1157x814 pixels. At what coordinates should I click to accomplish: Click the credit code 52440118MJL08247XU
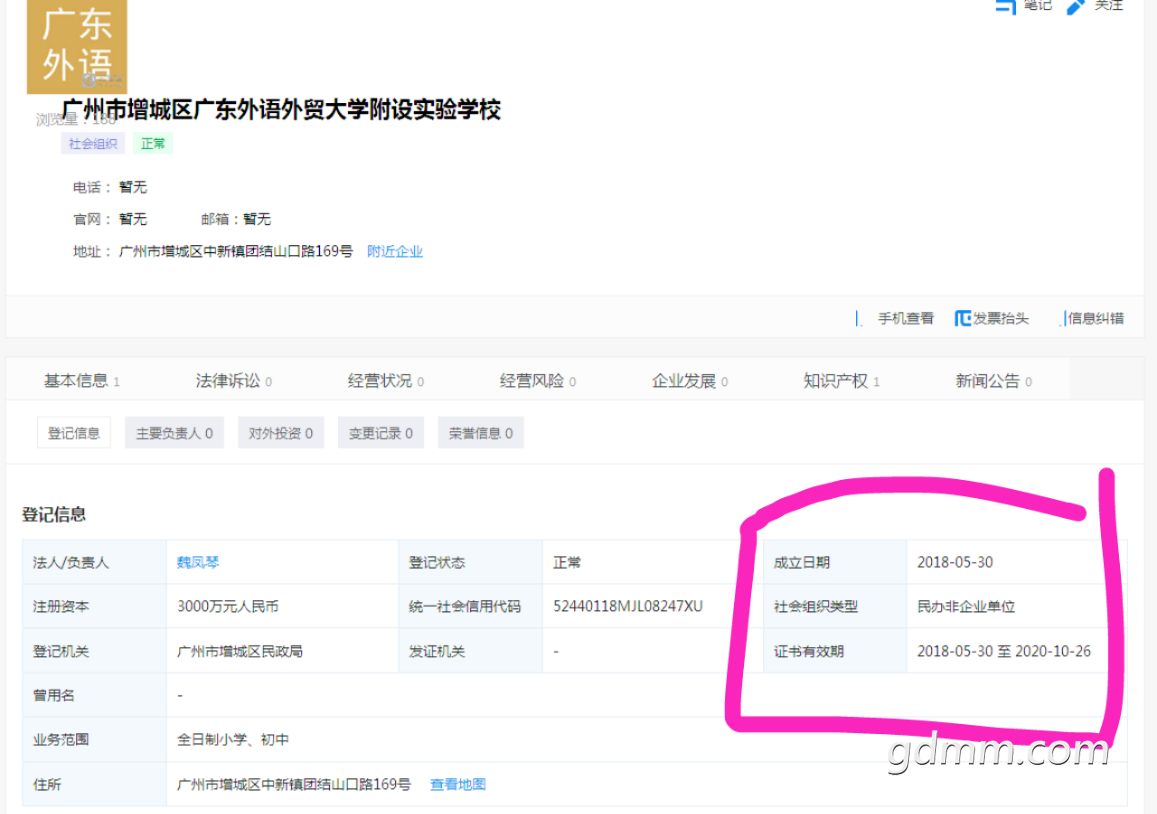tap(628, 607)
